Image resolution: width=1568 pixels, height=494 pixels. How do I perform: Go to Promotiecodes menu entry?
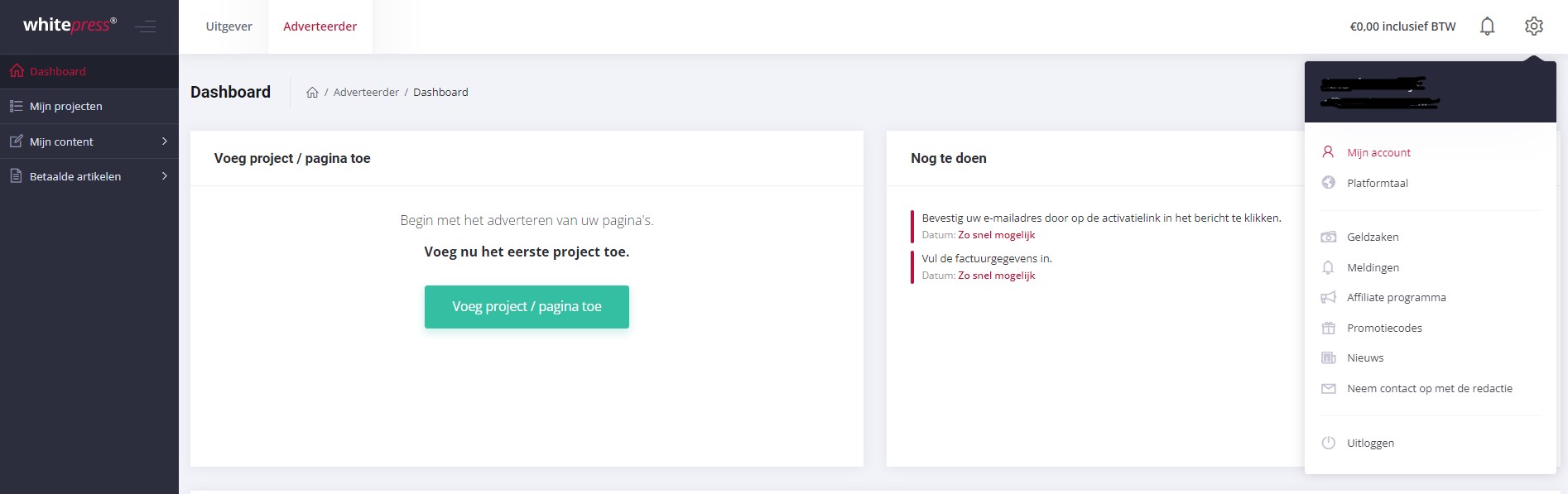[x=1384, y=328]
